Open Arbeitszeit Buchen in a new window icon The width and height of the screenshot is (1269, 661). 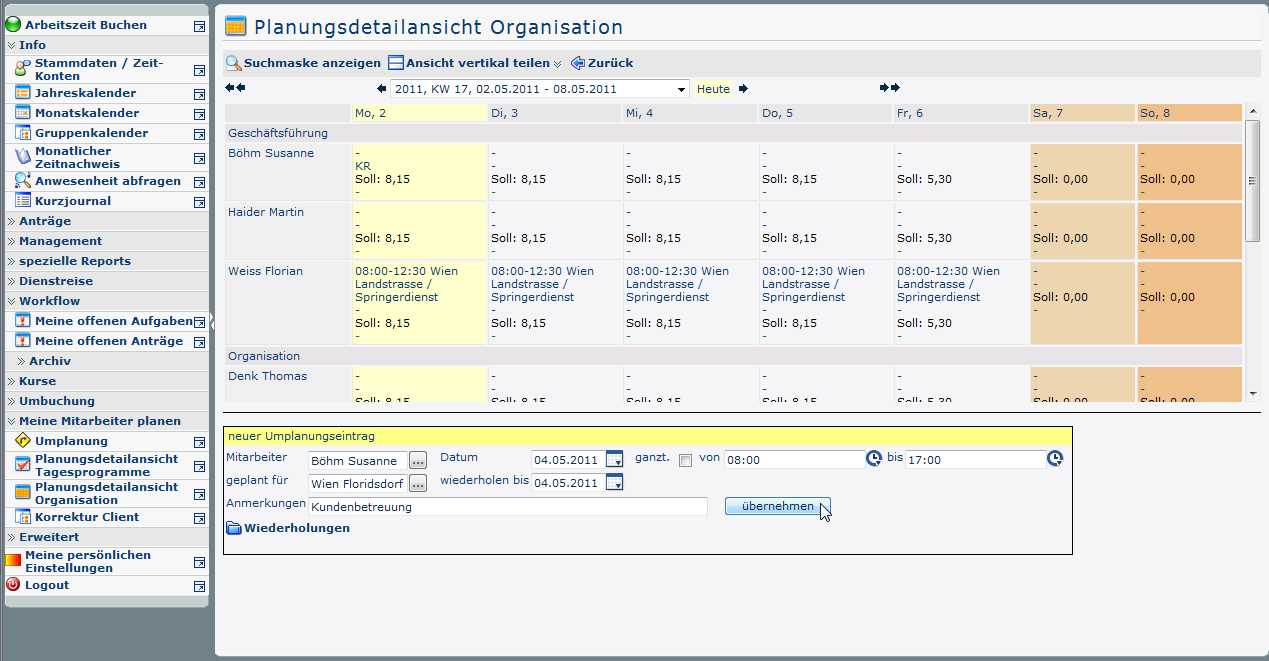point(199,26)
